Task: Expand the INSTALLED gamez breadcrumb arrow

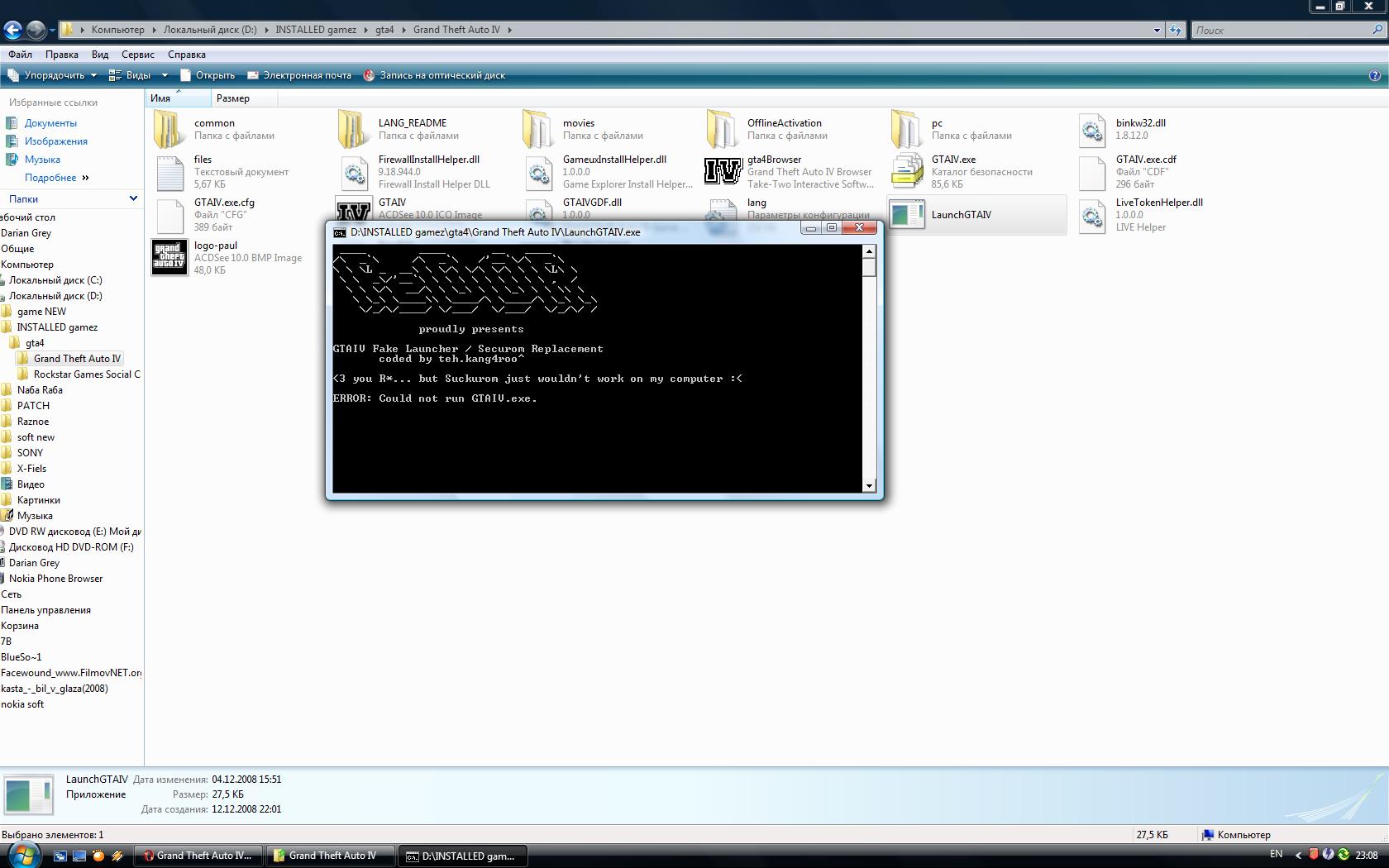Action: tap(365, 30)
